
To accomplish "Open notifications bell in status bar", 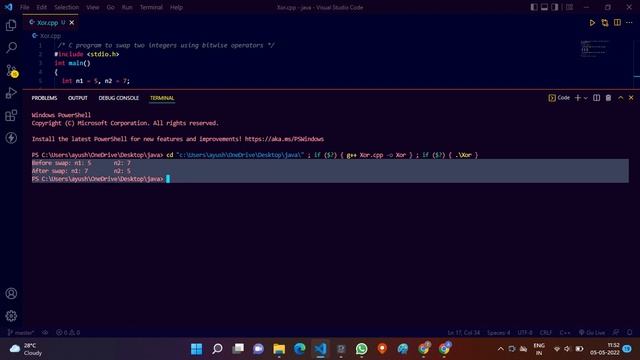I will (x=630, y=333).
